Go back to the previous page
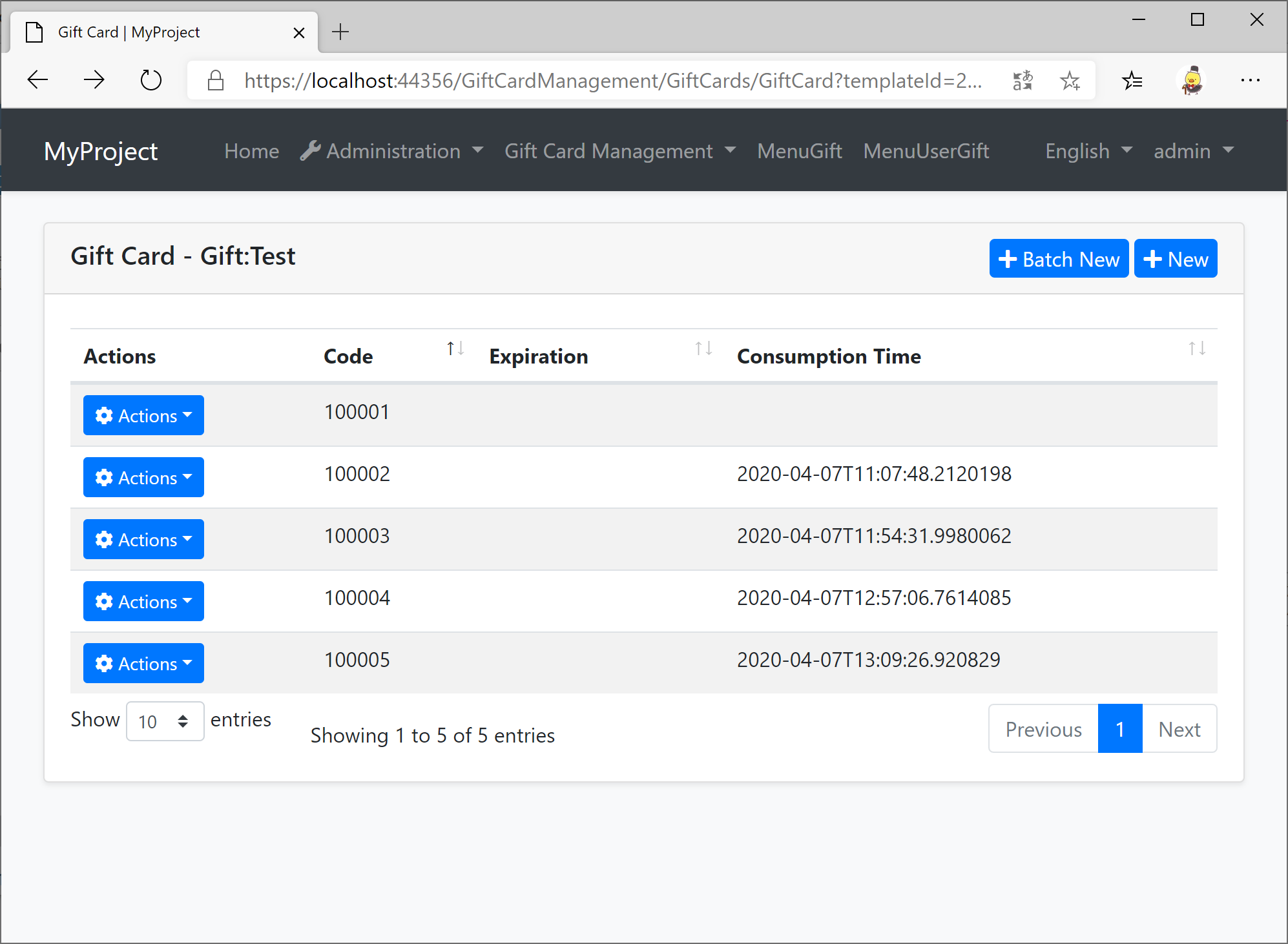This screenshot has height=944, width=1288. coord(38,80)
